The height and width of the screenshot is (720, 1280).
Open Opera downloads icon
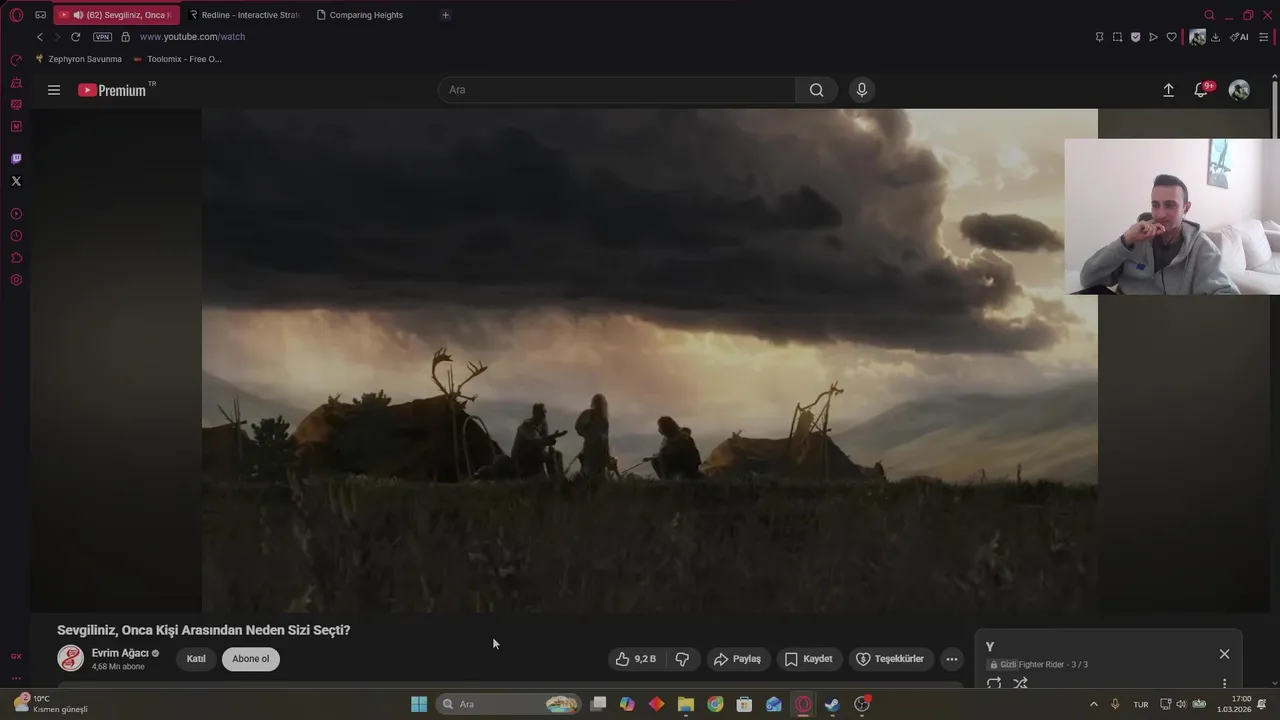click(1215, 37)
